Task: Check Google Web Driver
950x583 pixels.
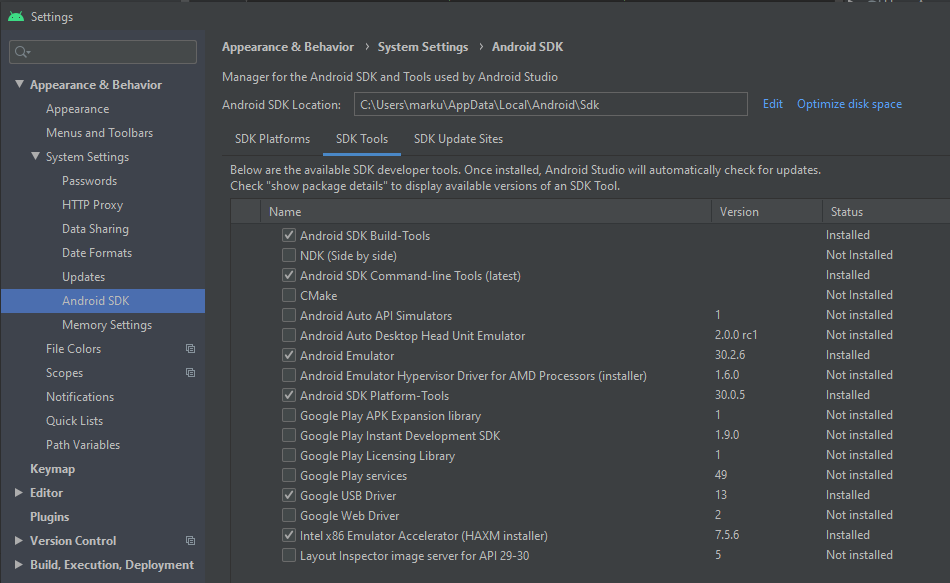Action: tap(289, 515)
